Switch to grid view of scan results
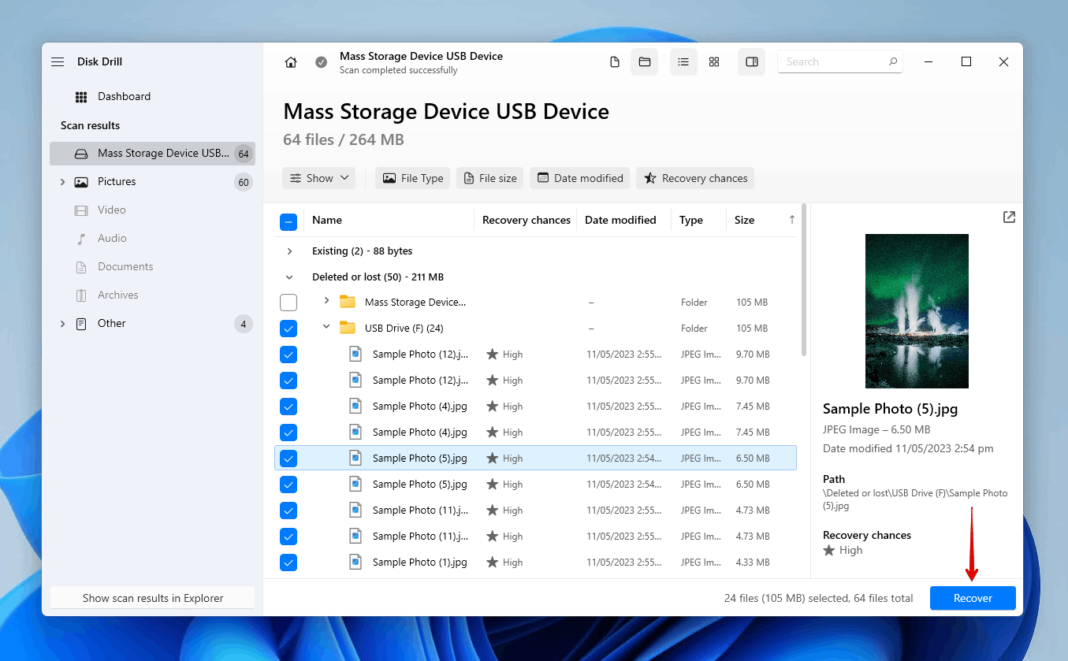This screenshot has width=1068, height=661. click(714, 61)
